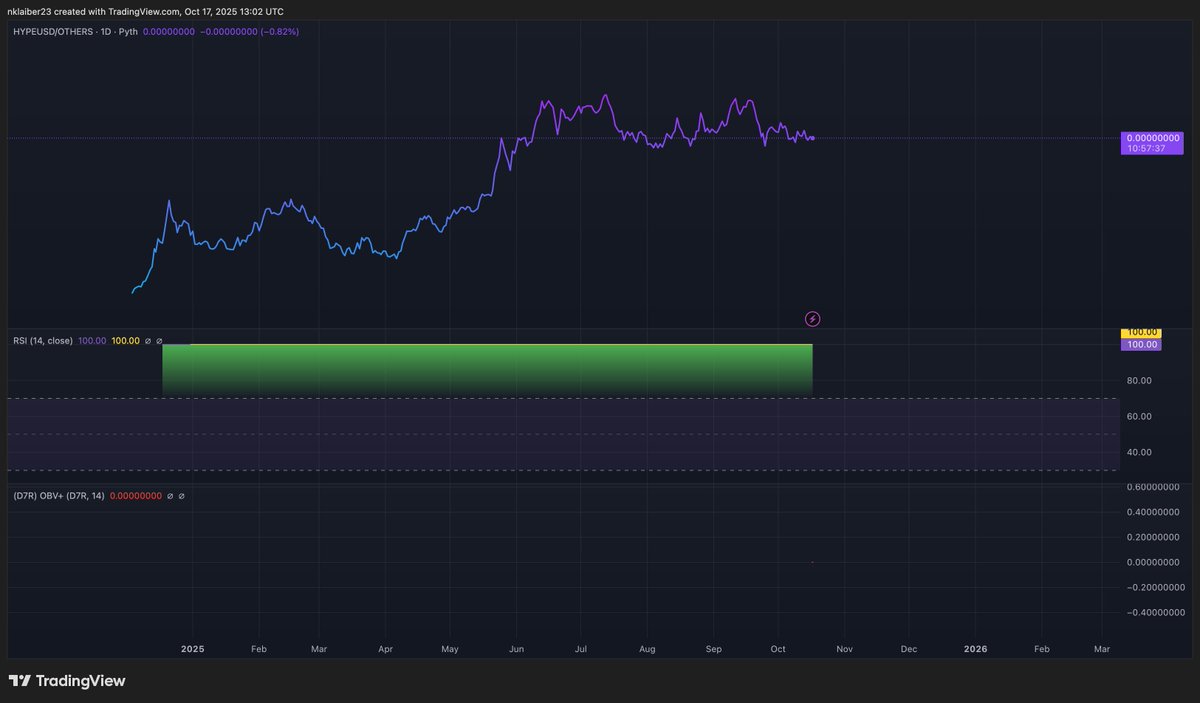1200x703 pixels.
Task: Click the Jun label on time axis
Action: 516,649
